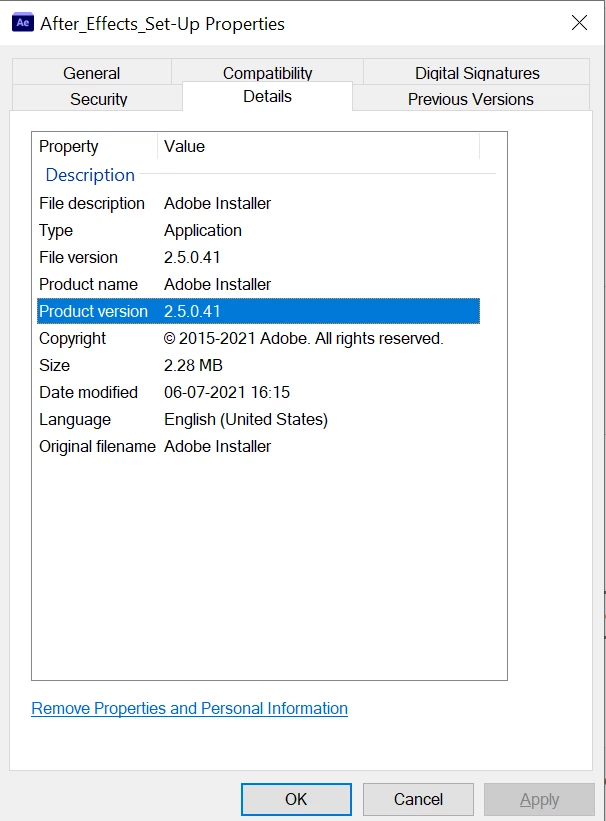Click the Description group heading
606x821 pixels.
pos(90,175)
